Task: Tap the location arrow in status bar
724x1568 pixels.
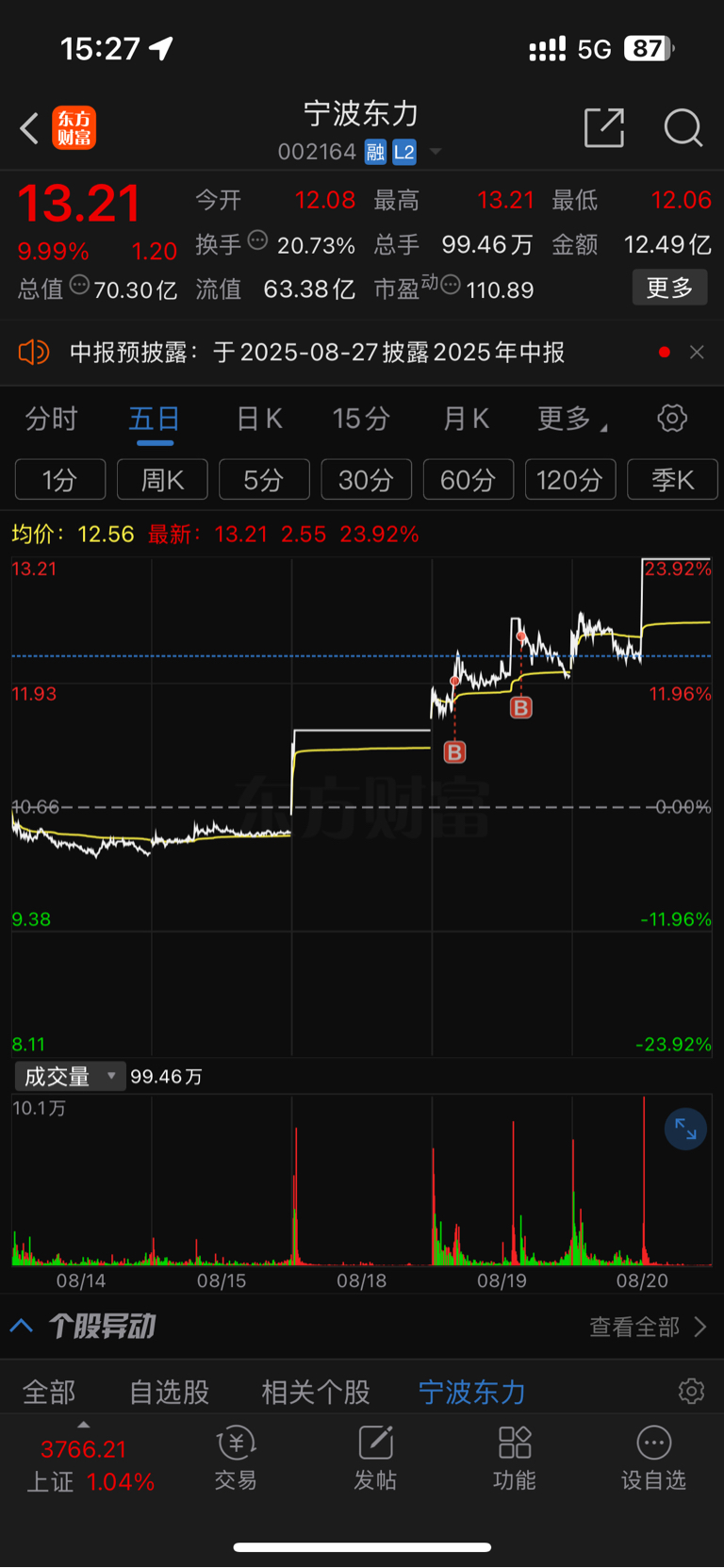Action: point(162,48)
